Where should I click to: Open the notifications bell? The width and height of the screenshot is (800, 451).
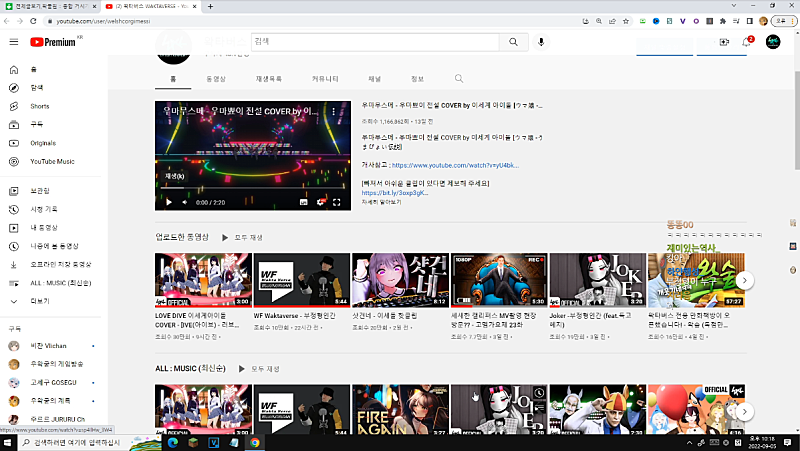click(746, 42)
